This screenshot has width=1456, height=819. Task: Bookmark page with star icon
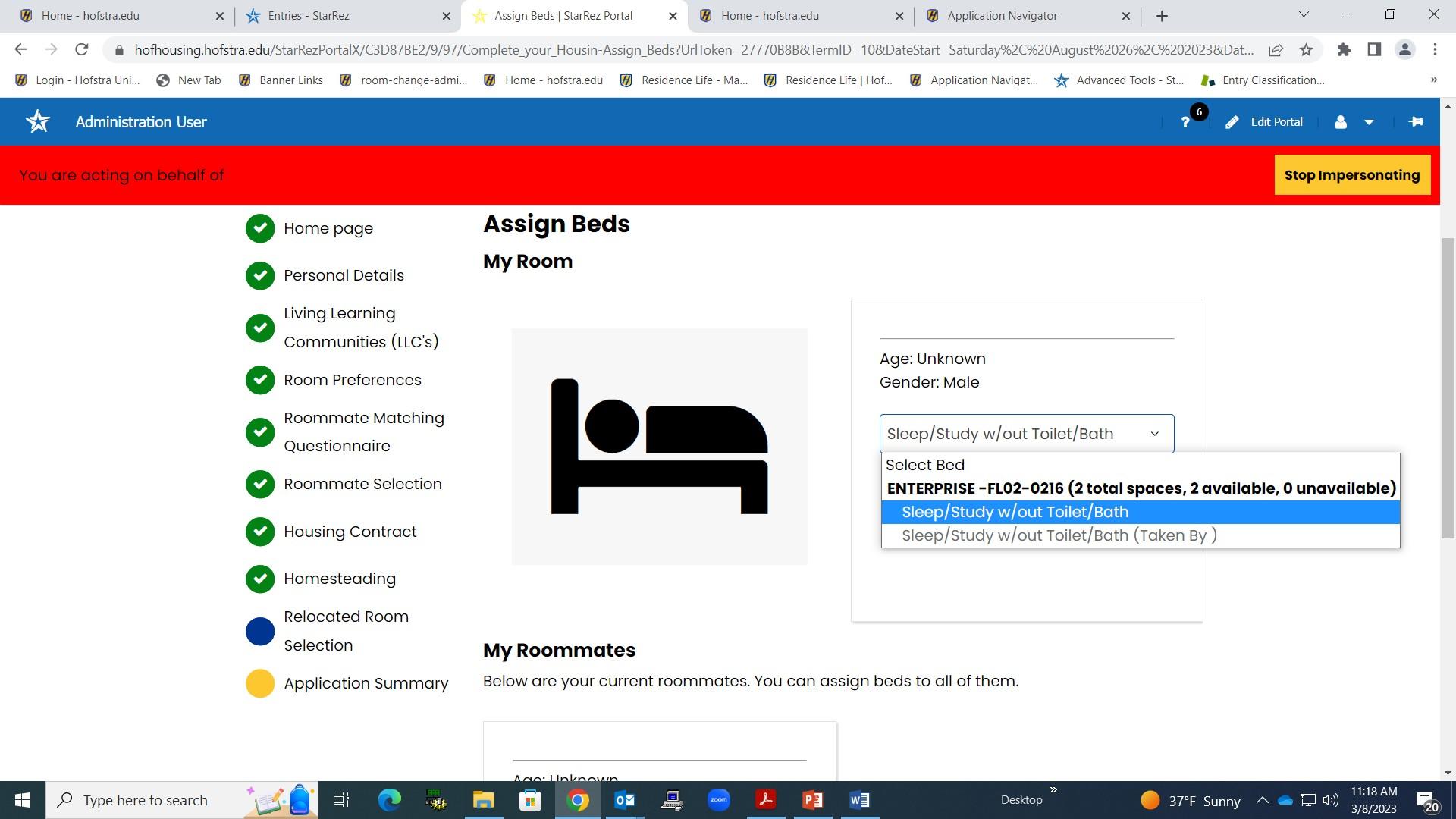click(1306, 50)
